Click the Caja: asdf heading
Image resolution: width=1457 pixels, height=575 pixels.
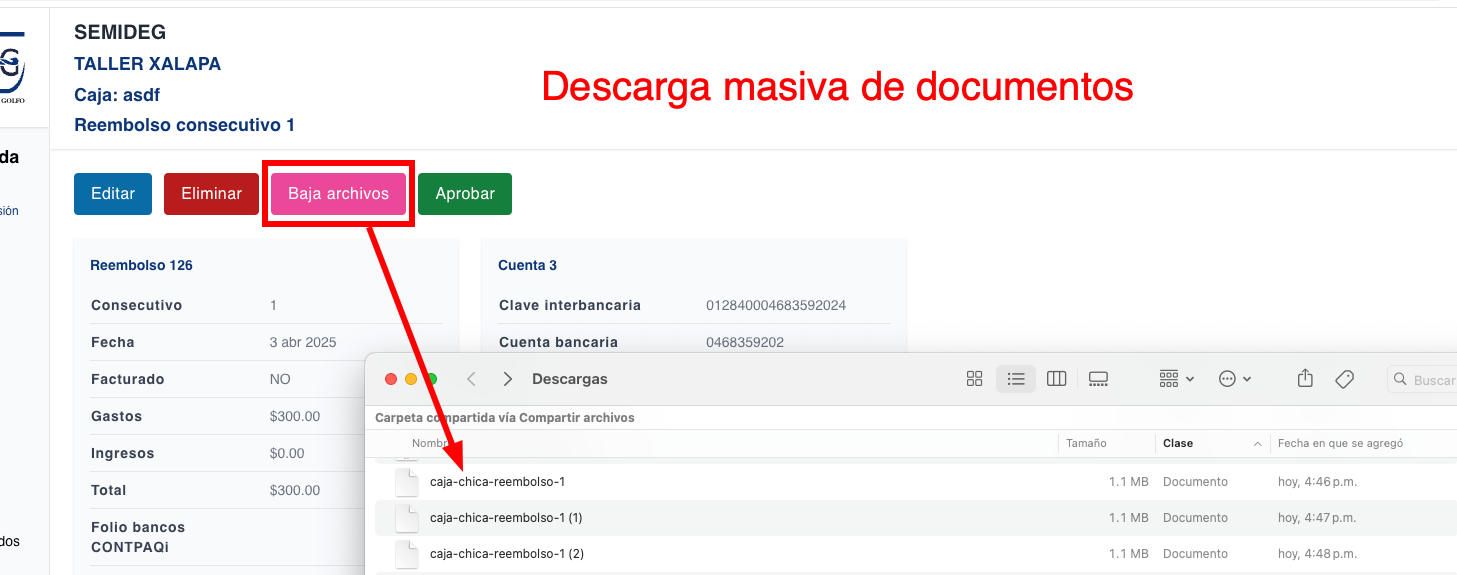(x=117, y=95)
